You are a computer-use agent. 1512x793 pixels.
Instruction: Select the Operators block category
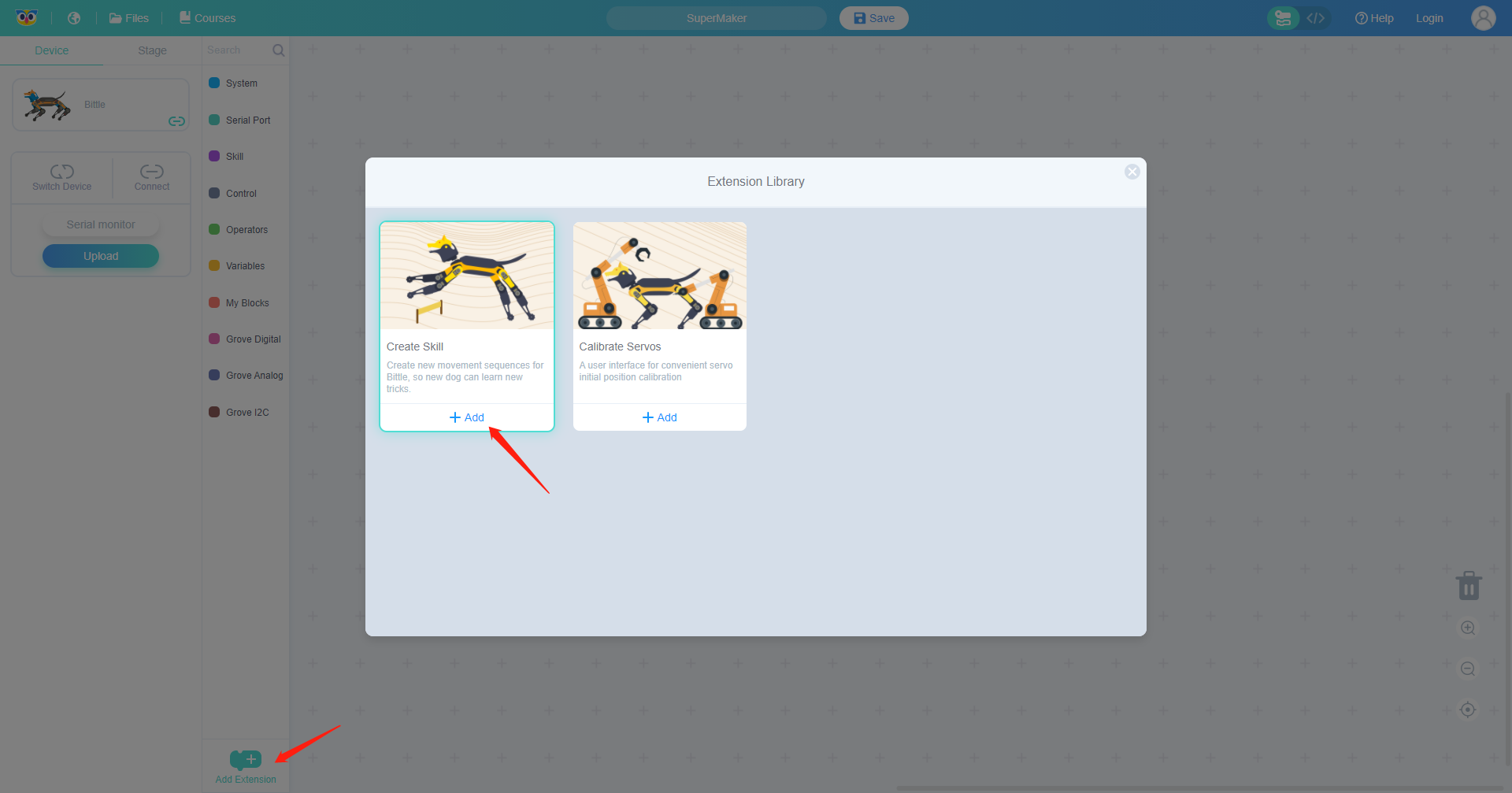point(239,230)
